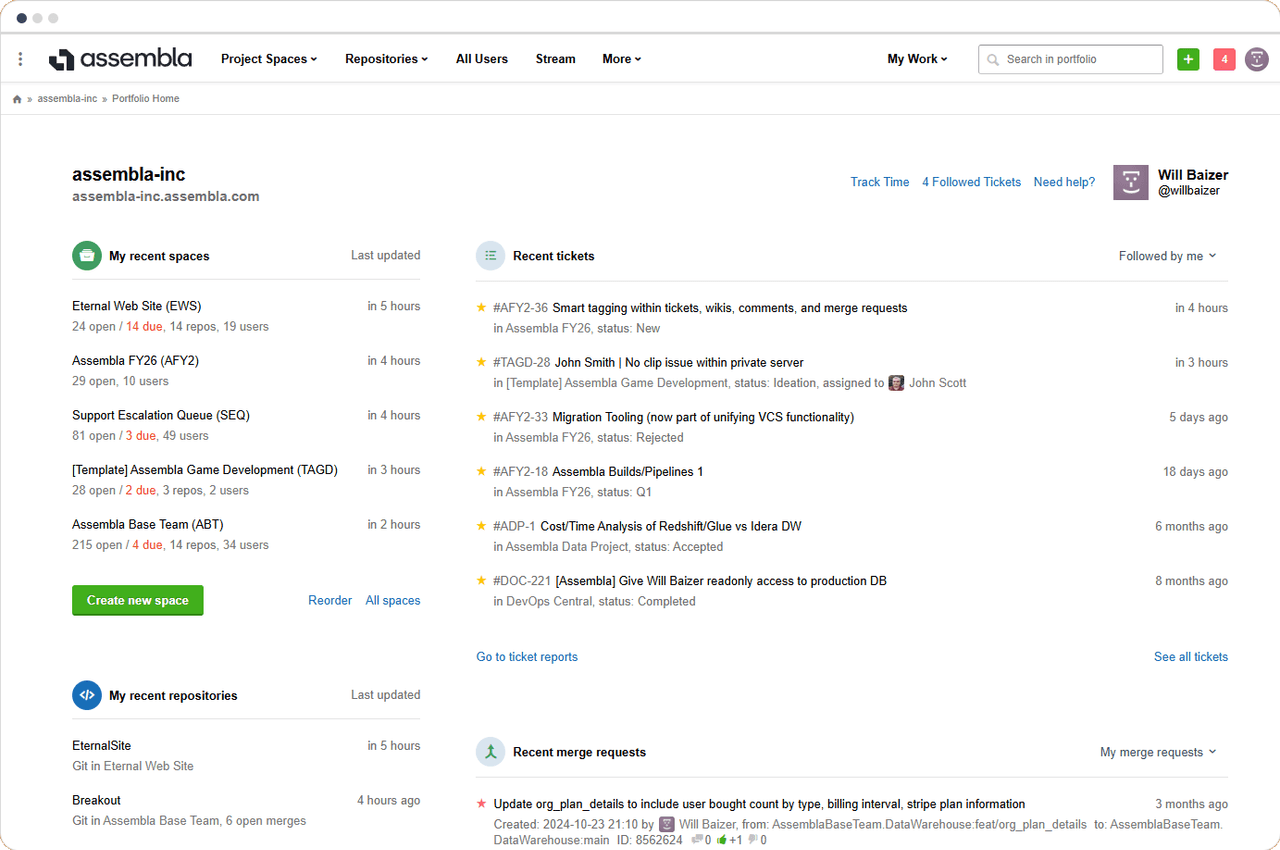The width and height of the screenshot is (1280, 850).
Task: Click the Will Baizer name next to the profile picture
Action: pos(1193,175)
